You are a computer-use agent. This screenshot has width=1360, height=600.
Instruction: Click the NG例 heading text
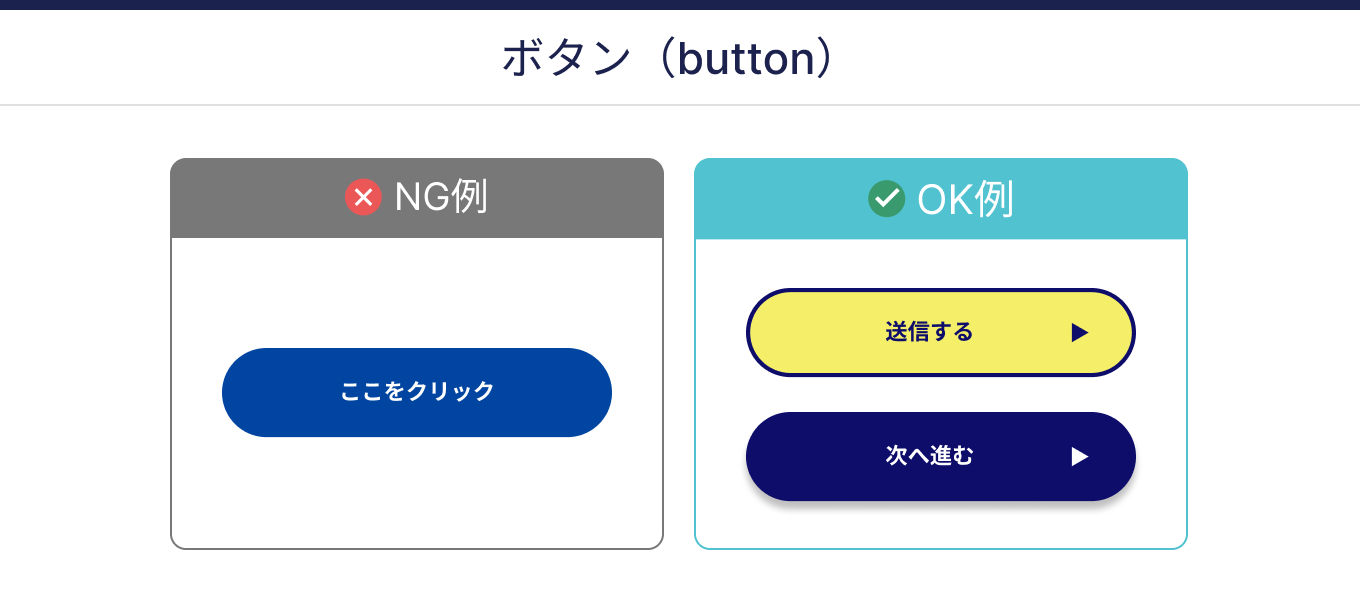coord(440,197)
